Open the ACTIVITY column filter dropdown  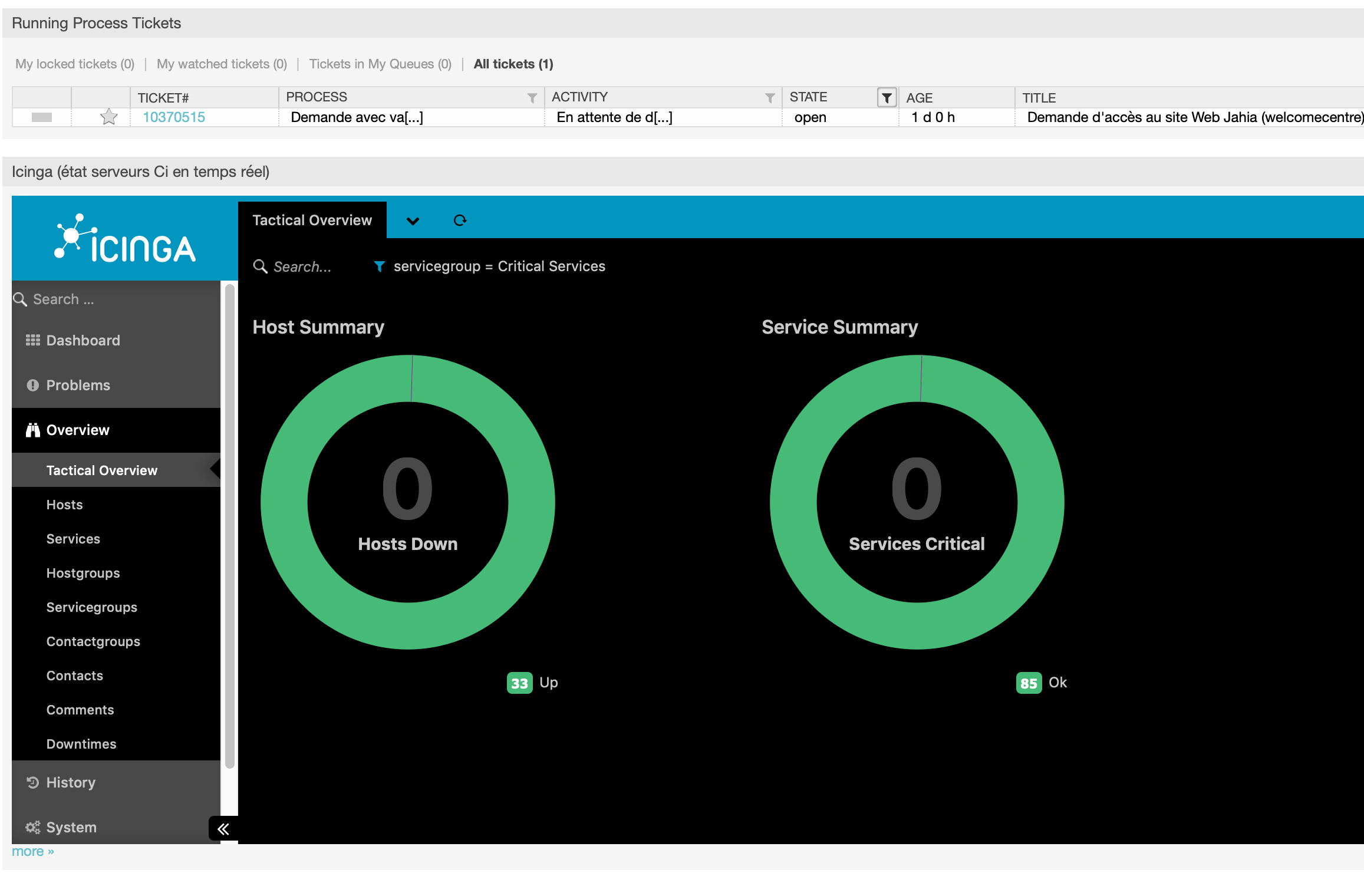click(x=769, y=98)
